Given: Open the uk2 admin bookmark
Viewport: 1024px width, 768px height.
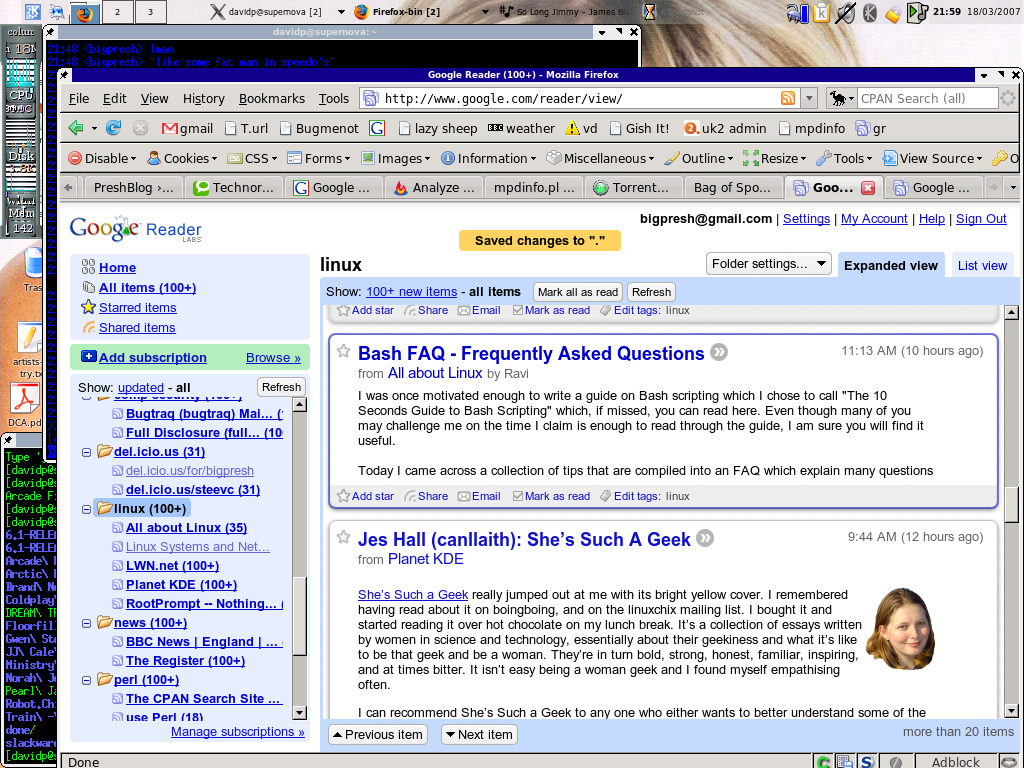Looking at the screenshot, I should (x=725, y=128).
